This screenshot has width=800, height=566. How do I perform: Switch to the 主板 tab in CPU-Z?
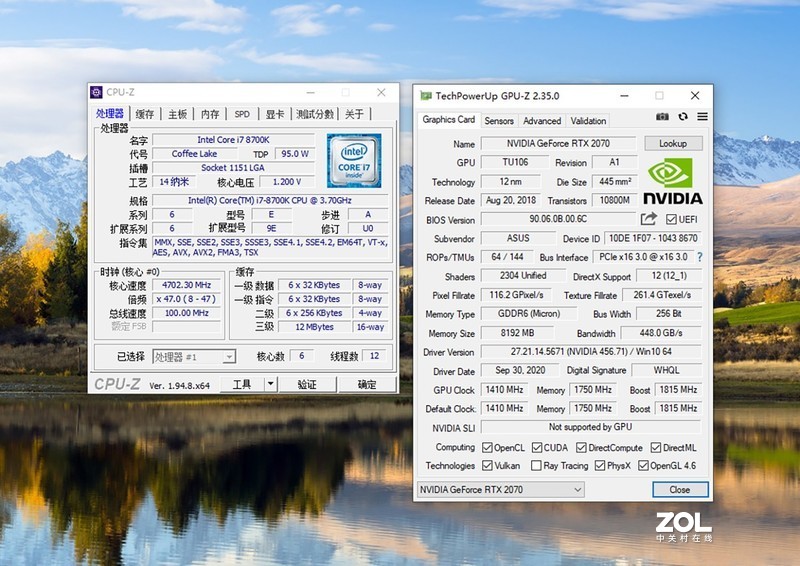click(178, 114)
